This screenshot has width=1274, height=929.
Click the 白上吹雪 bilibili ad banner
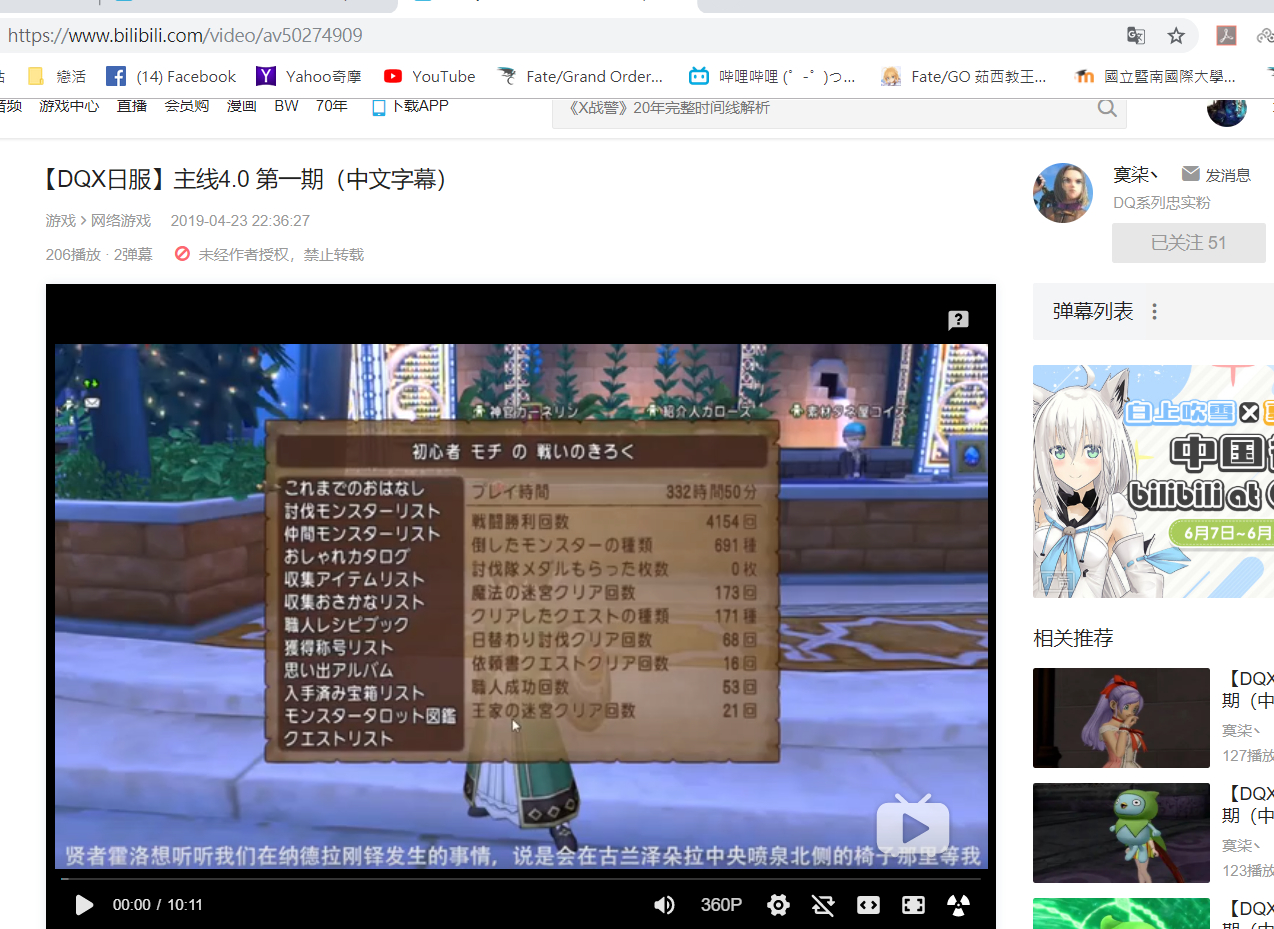1153,481
